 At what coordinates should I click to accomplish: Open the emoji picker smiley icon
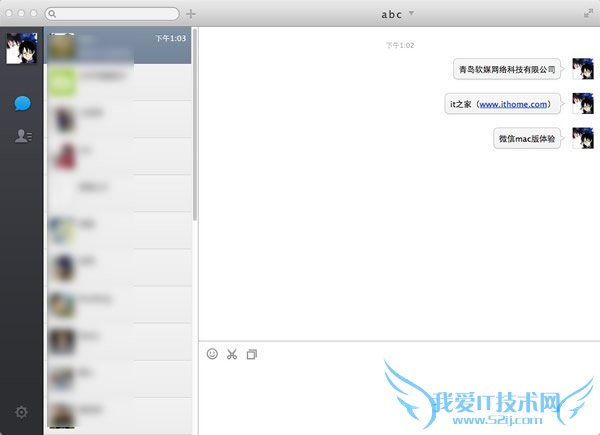click(212, 354)
